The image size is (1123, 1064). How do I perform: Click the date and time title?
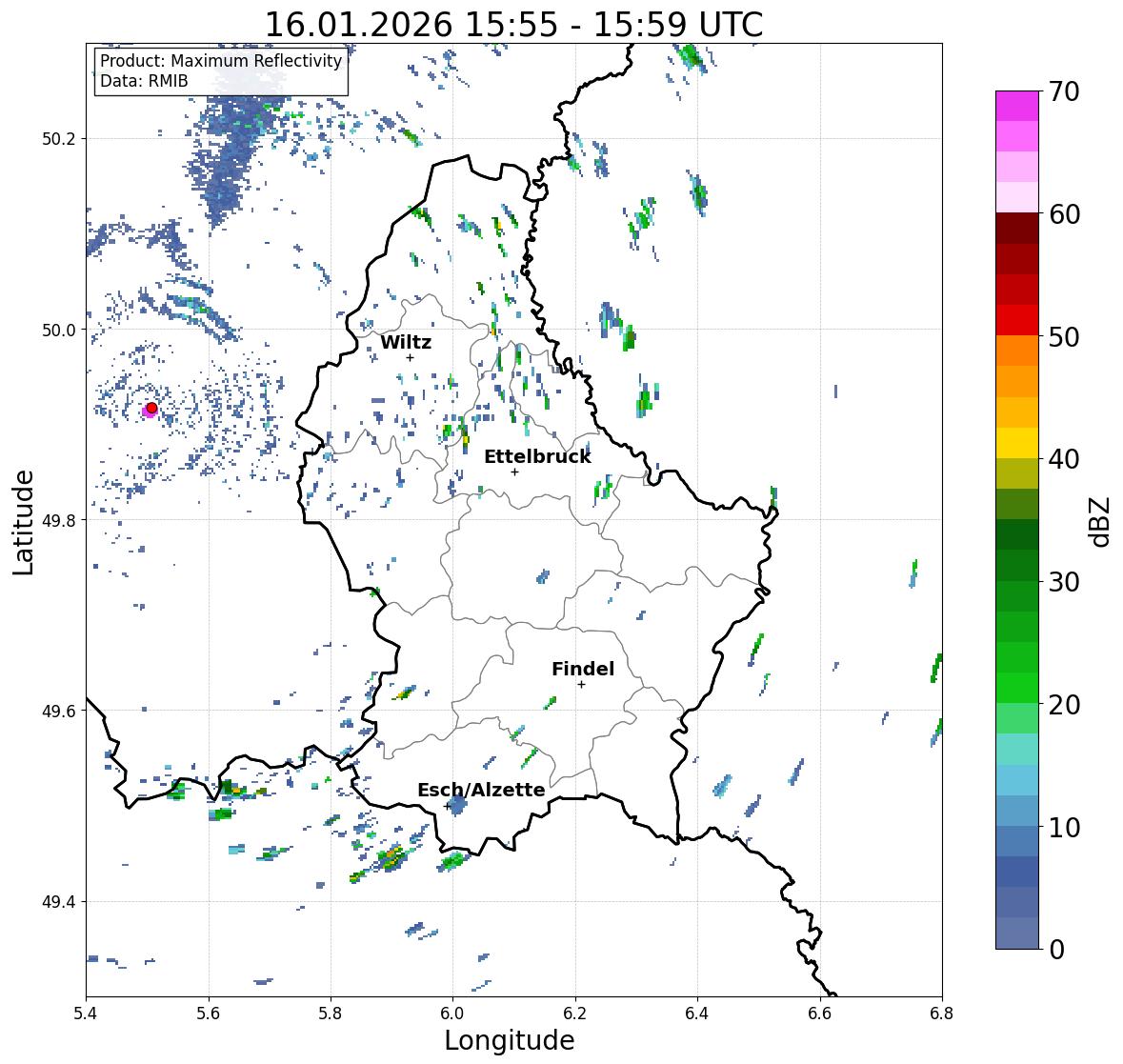[x=513, y=25]
